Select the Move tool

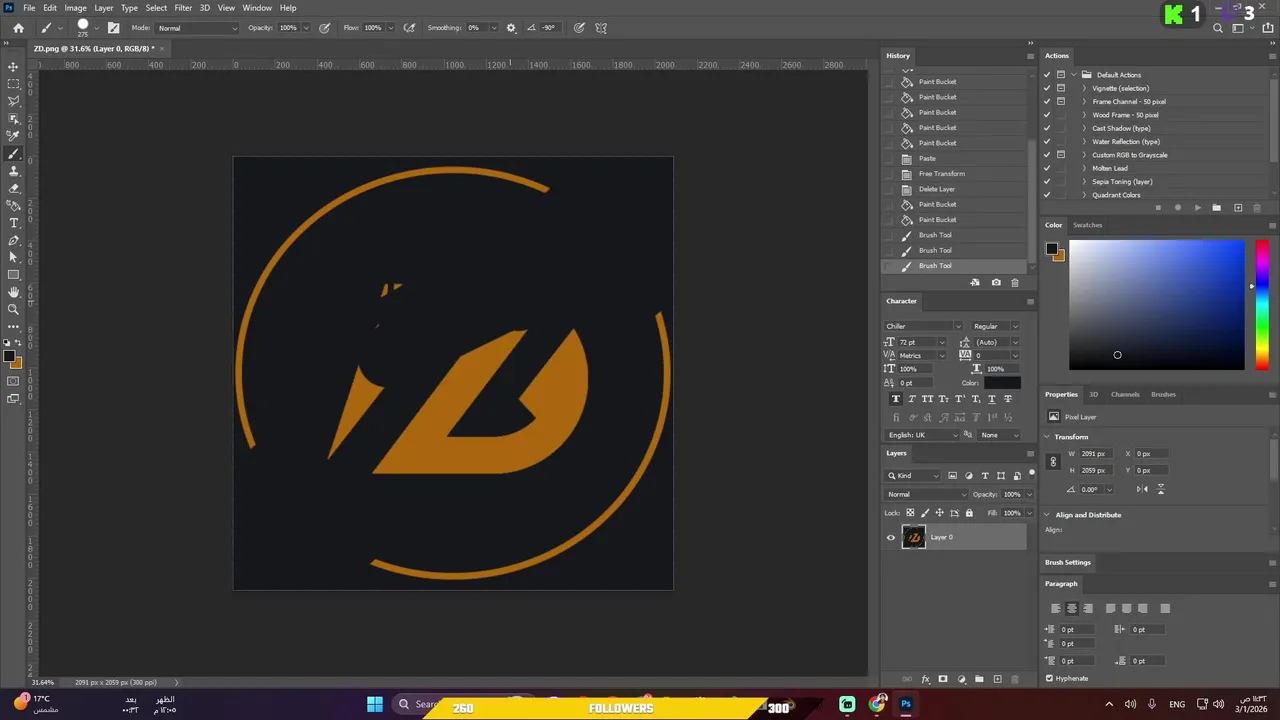click(x=13, y=67)
